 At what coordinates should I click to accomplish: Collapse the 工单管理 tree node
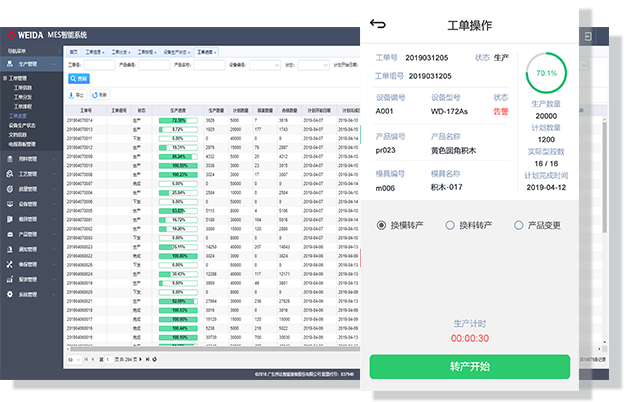coord(5,78)
